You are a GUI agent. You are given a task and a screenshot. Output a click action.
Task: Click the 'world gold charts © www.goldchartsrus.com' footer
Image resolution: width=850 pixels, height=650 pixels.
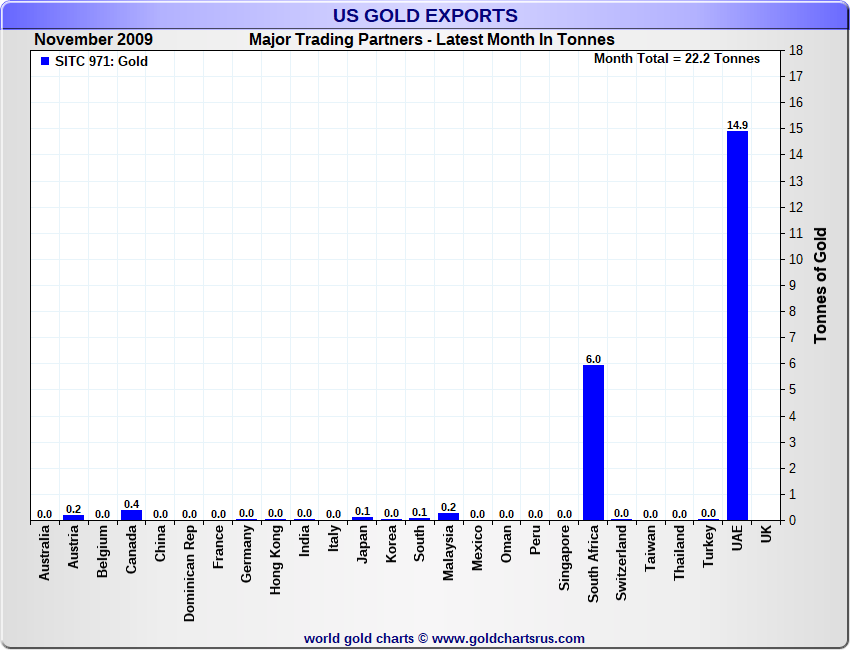[x=444, y=639]
